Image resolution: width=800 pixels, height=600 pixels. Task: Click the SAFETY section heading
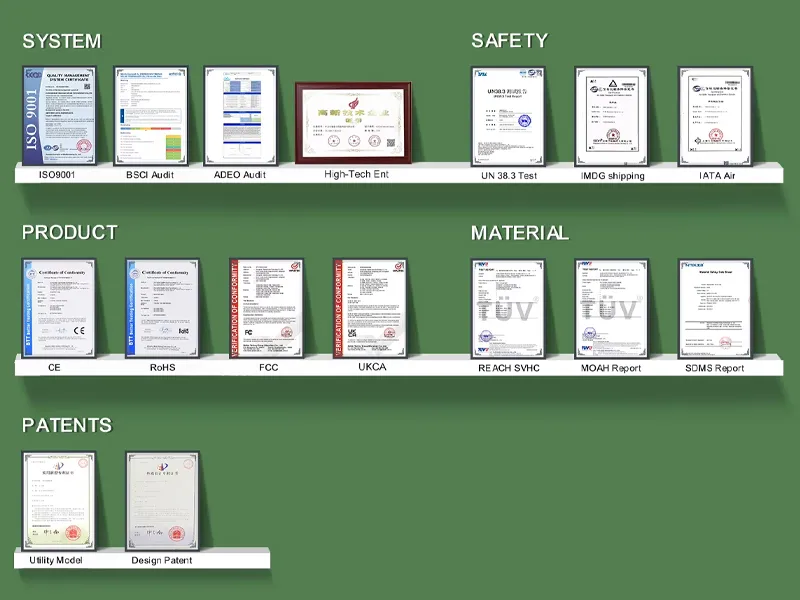[510, 41]
